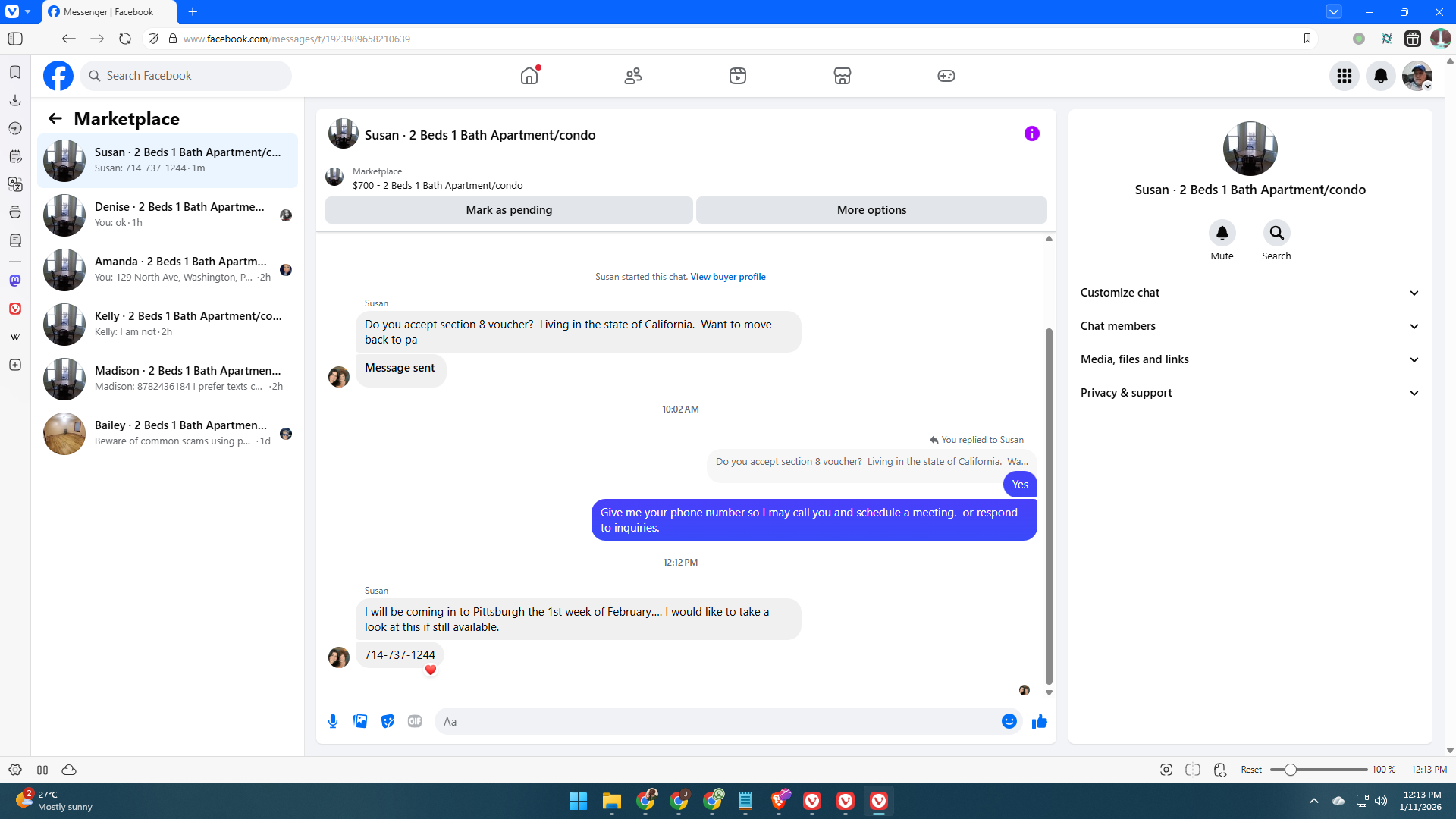Reload the page in browser toolbar
The width and height of the screenshot is (1456, 819).
click(125, 39)
